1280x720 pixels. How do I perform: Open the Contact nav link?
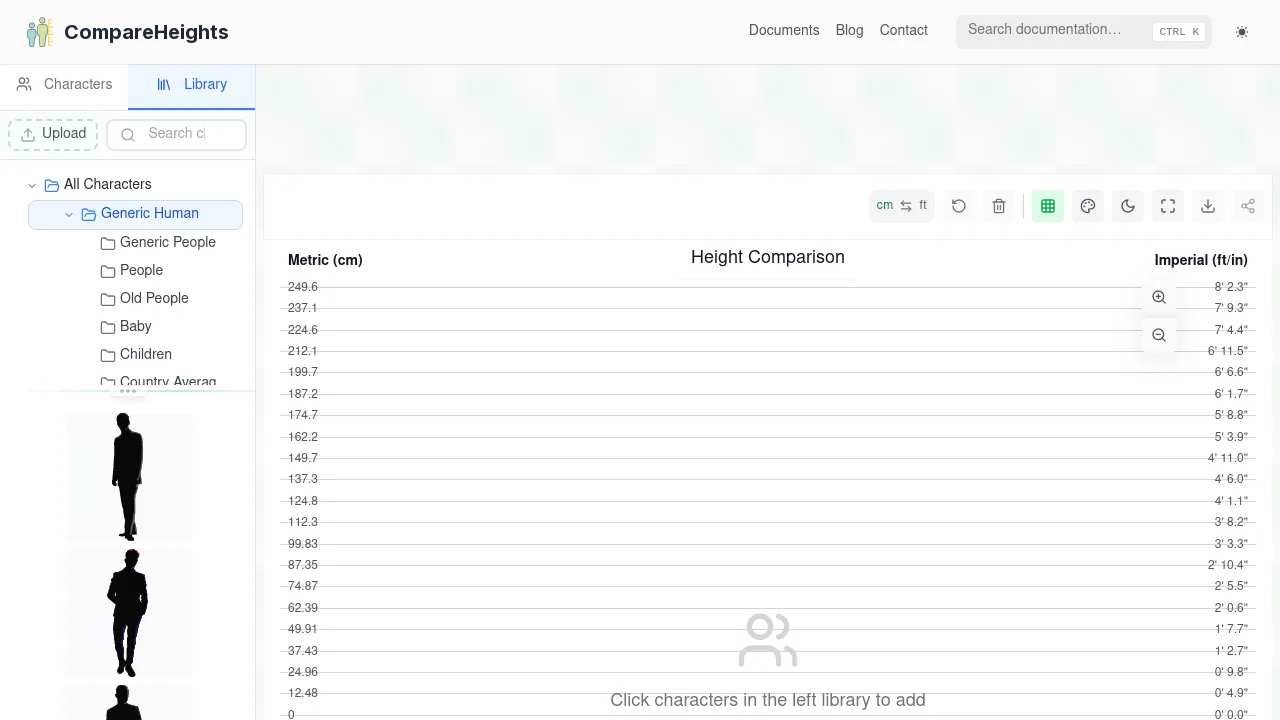(x=904, y=30)
